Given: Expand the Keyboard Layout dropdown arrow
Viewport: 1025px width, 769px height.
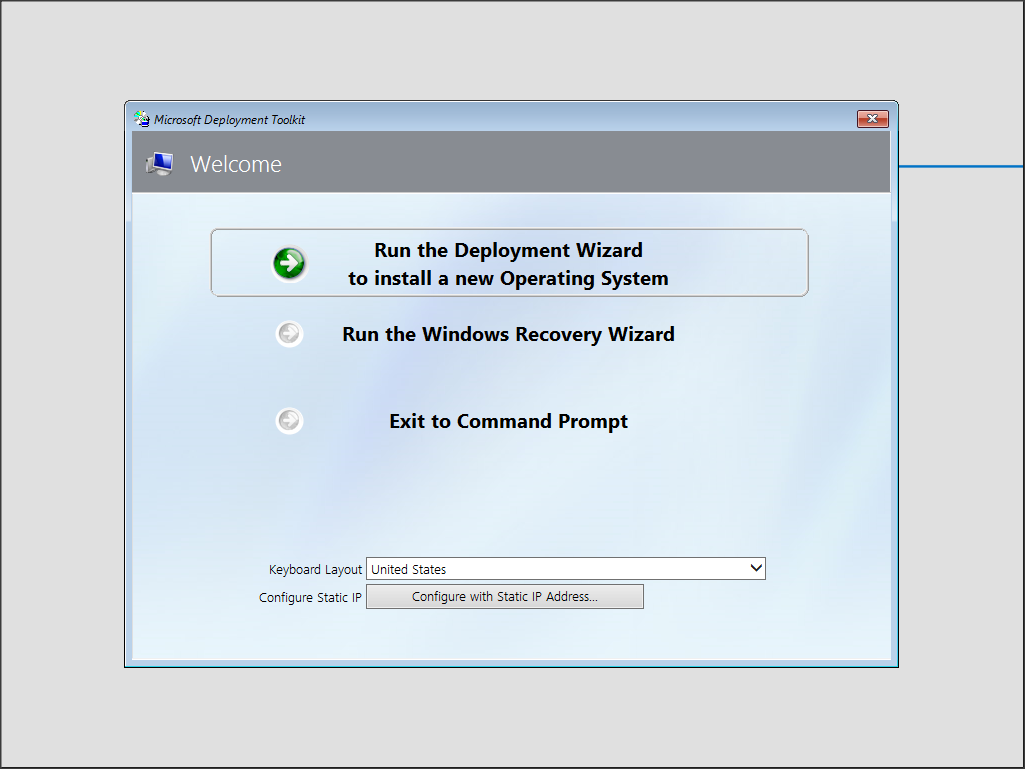Looking at the screenshot, I should tap(756, 568).
